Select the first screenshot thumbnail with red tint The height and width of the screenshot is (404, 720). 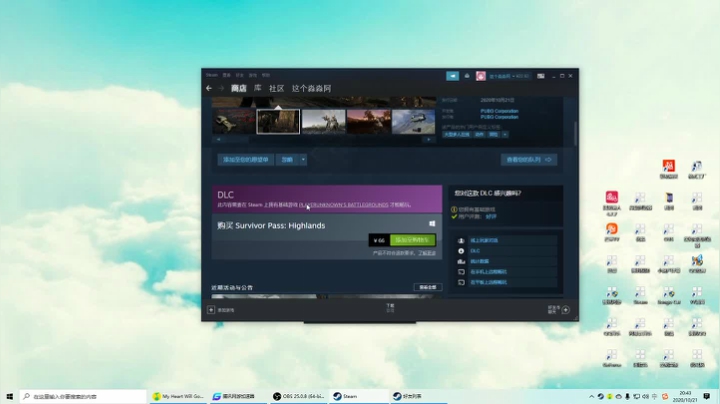[234, 121]
